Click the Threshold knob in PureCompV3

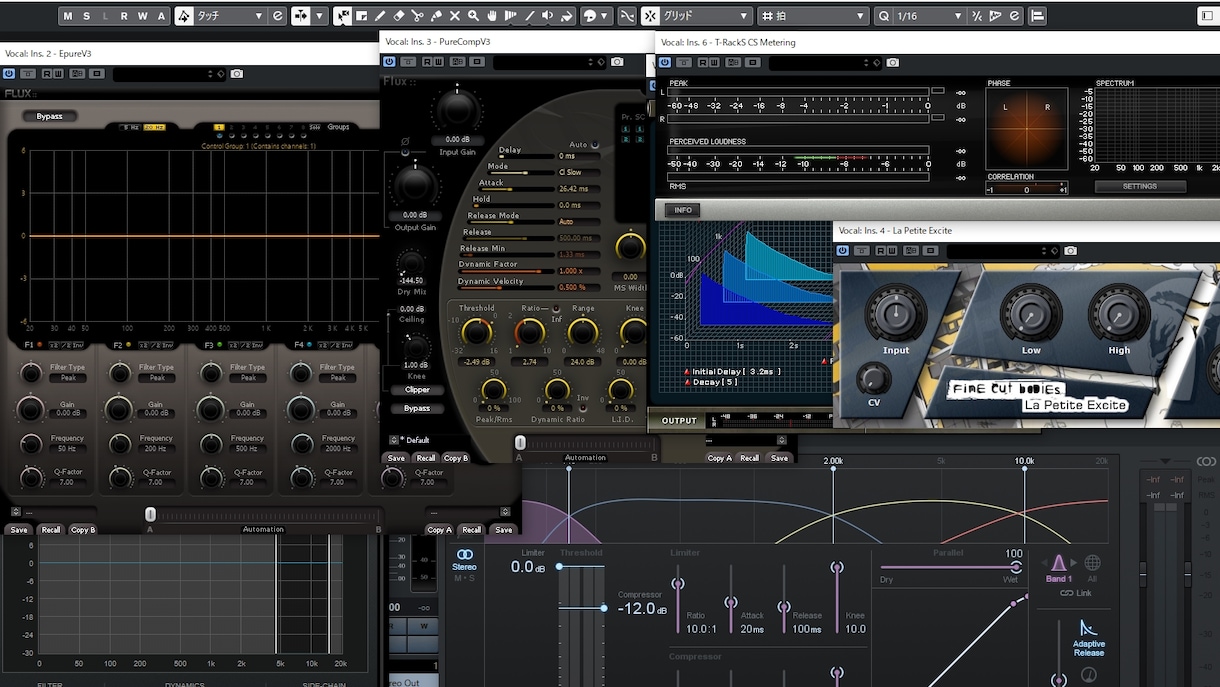(477, 333)
